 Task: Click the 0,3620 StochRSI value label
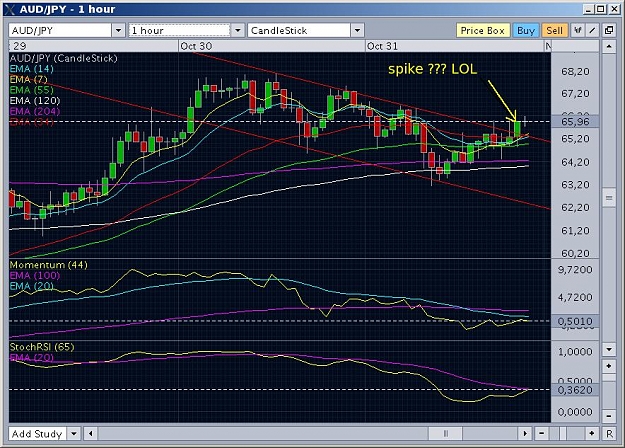click(575, 390)
